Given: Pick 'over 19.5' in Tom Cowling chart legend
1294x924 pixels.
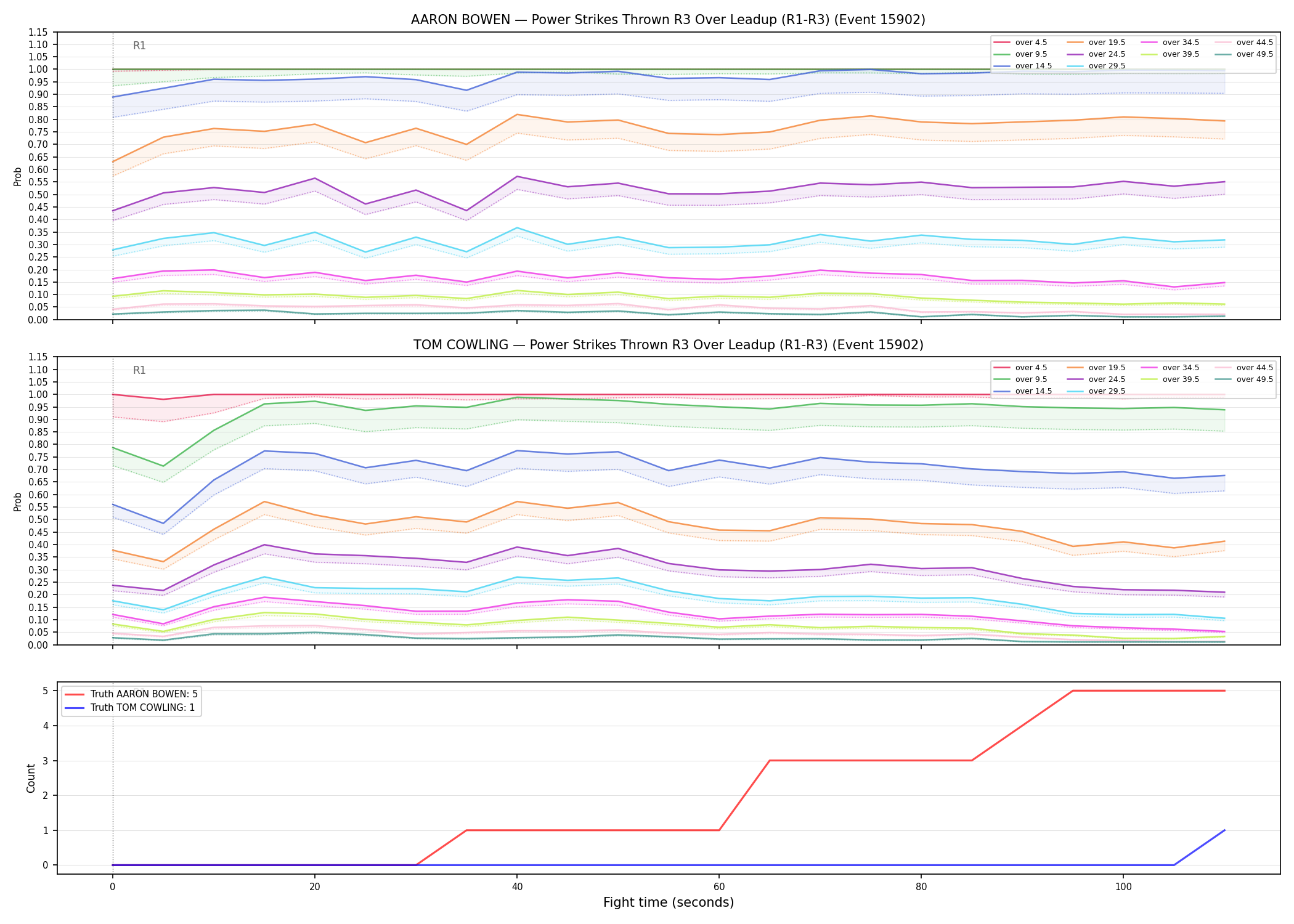Looking at the screenshot, I should (x=1096, y=368).
